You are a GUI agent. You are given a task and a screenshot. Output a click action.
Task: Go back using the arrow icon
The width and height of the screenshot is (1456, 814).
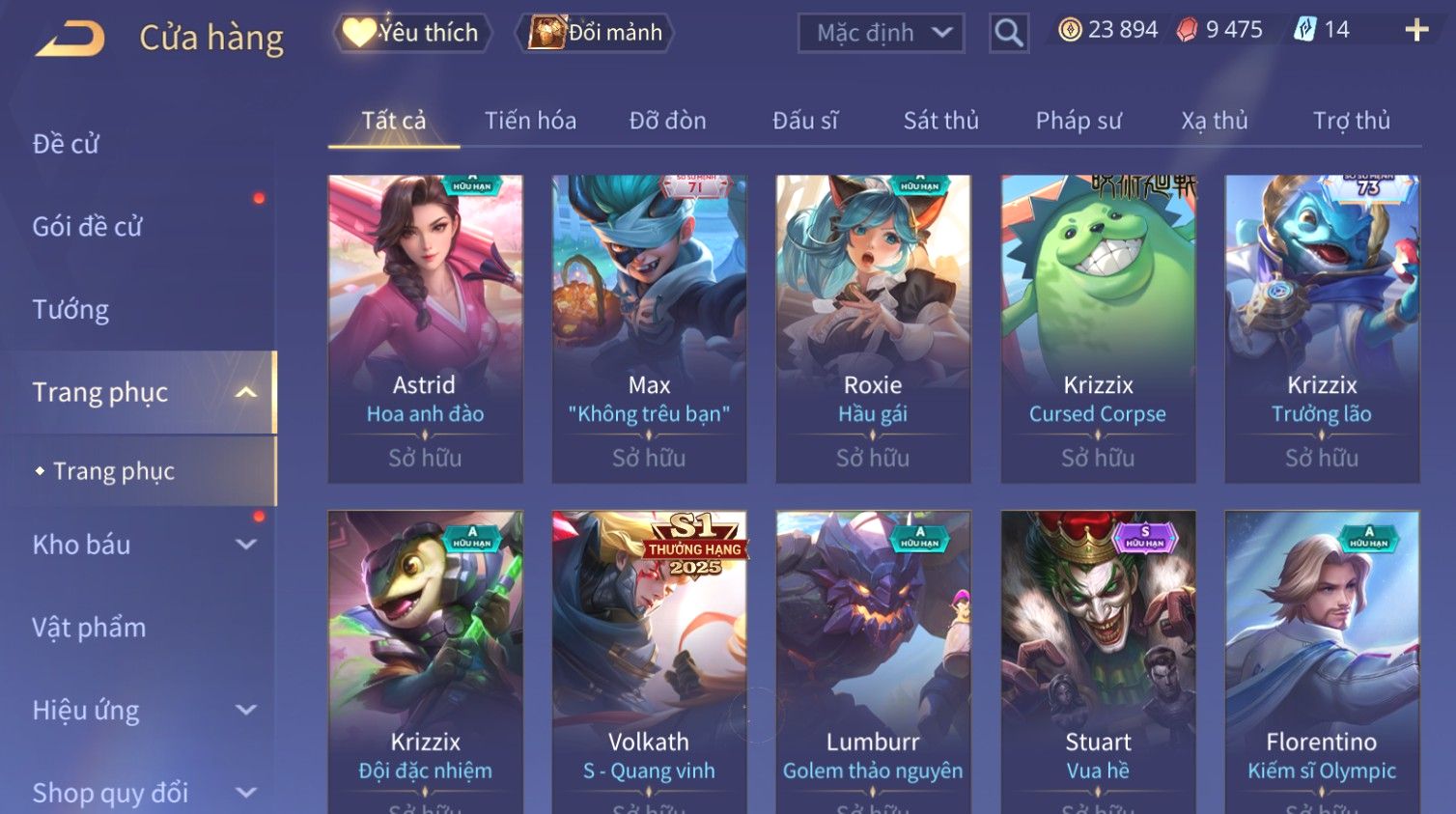tap(70, 39)
